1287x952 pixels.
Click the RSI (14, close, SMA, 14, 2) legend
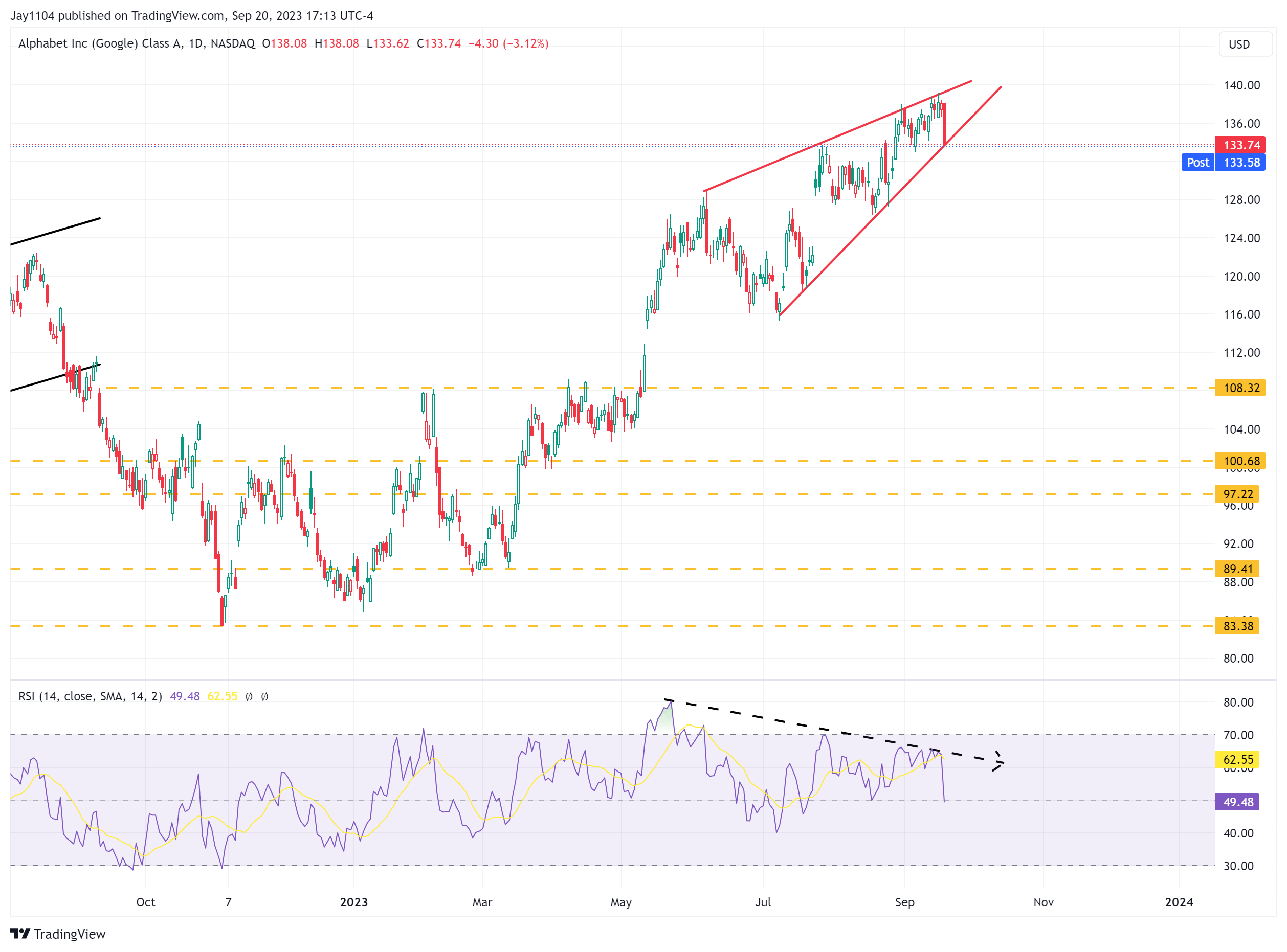coord(90,696)
